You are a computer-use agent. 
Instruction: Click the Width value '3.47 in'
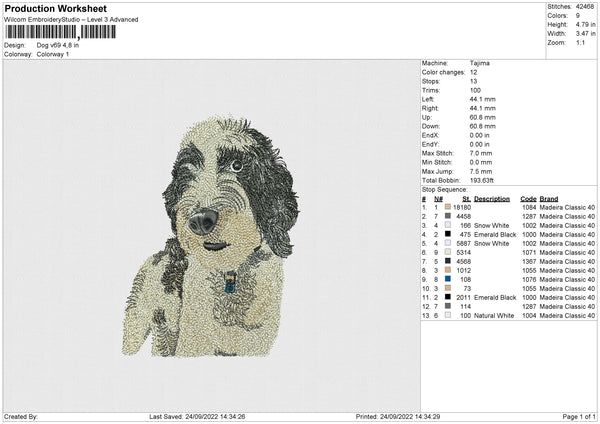(x=585, y=34)
